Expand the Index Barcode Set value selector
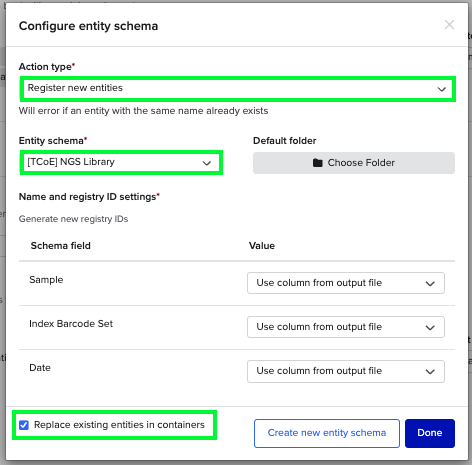Viewport: 472px width, 465px height. [x=346, y=327]
